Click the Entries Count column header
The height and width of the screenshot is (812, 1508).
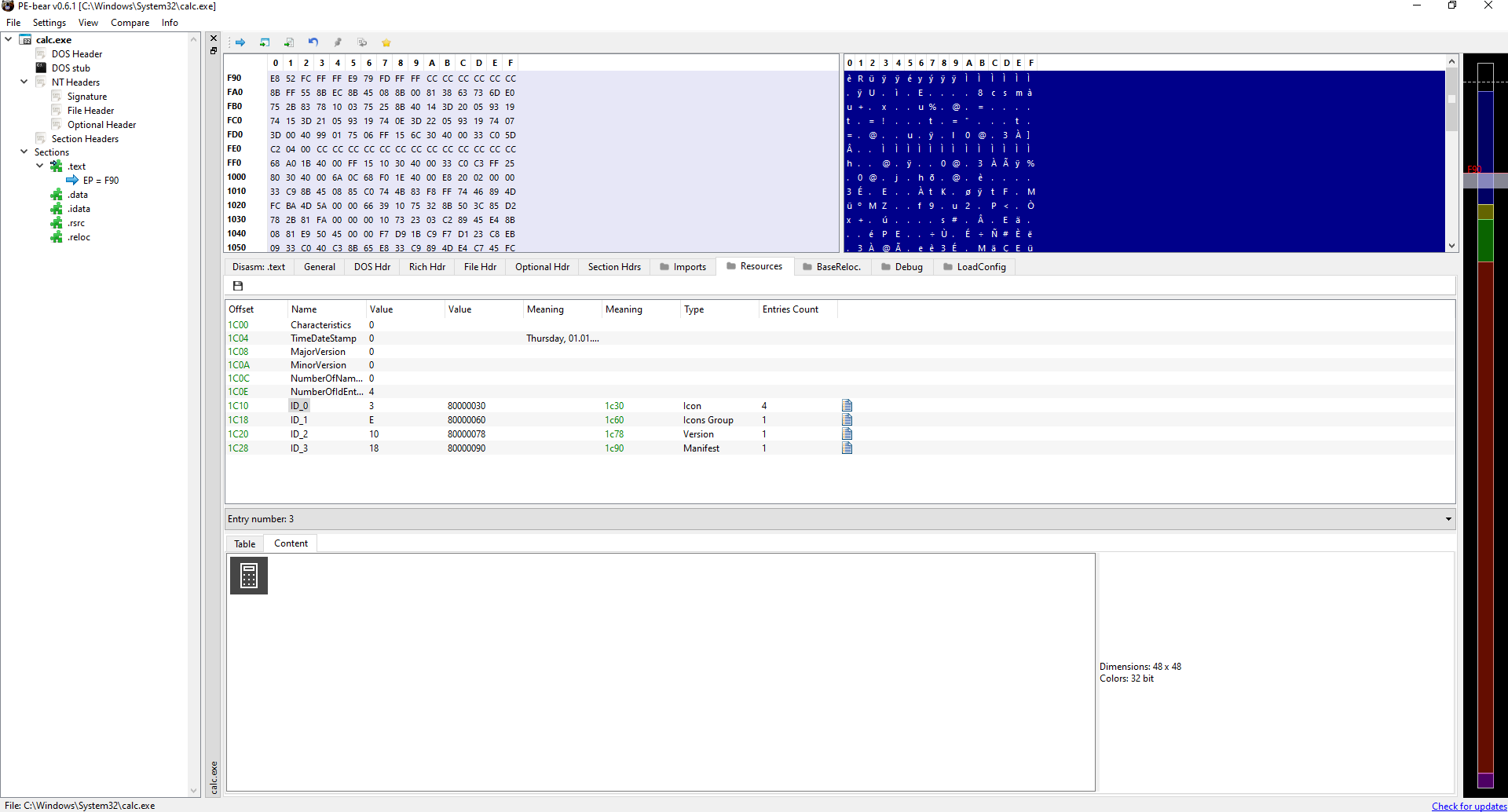(x=798, y=309)
